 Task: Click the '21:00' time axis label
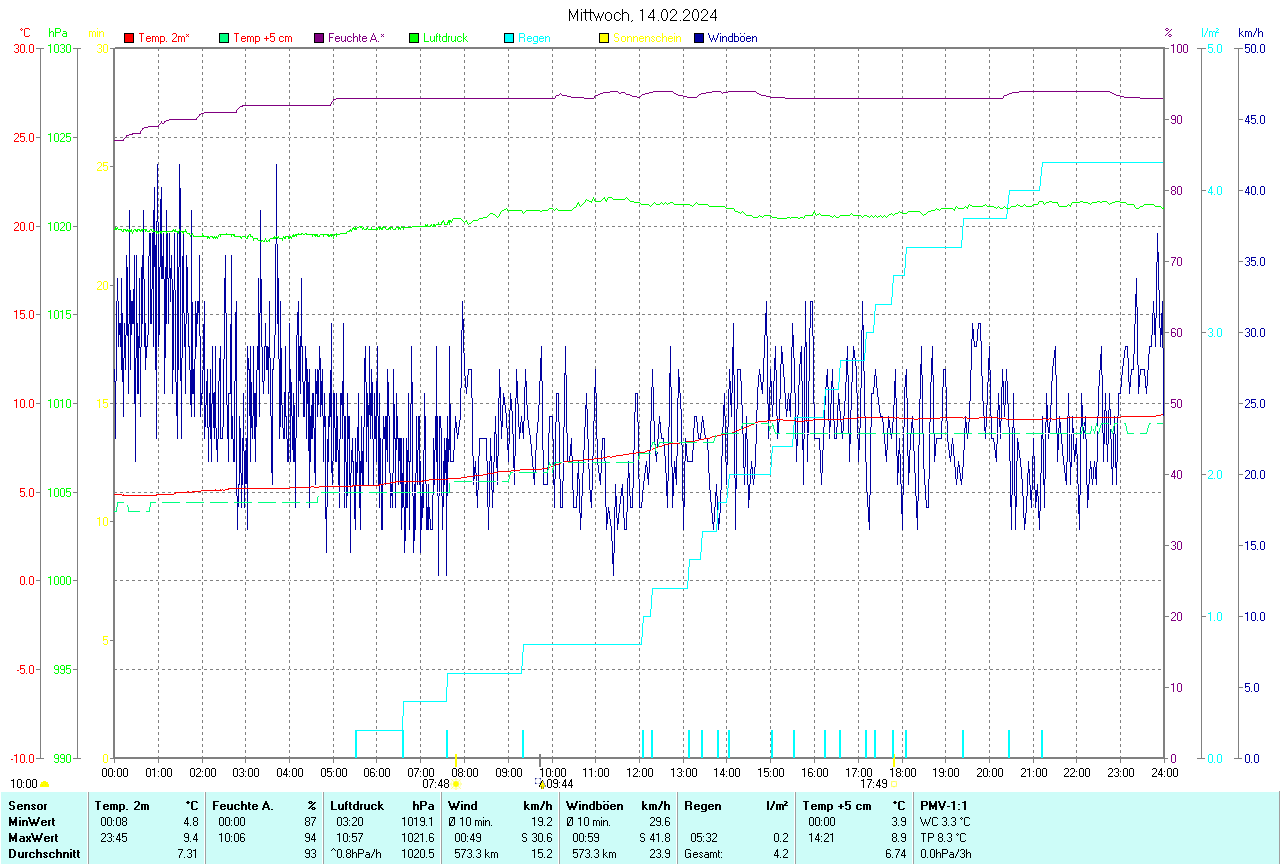1033,772
